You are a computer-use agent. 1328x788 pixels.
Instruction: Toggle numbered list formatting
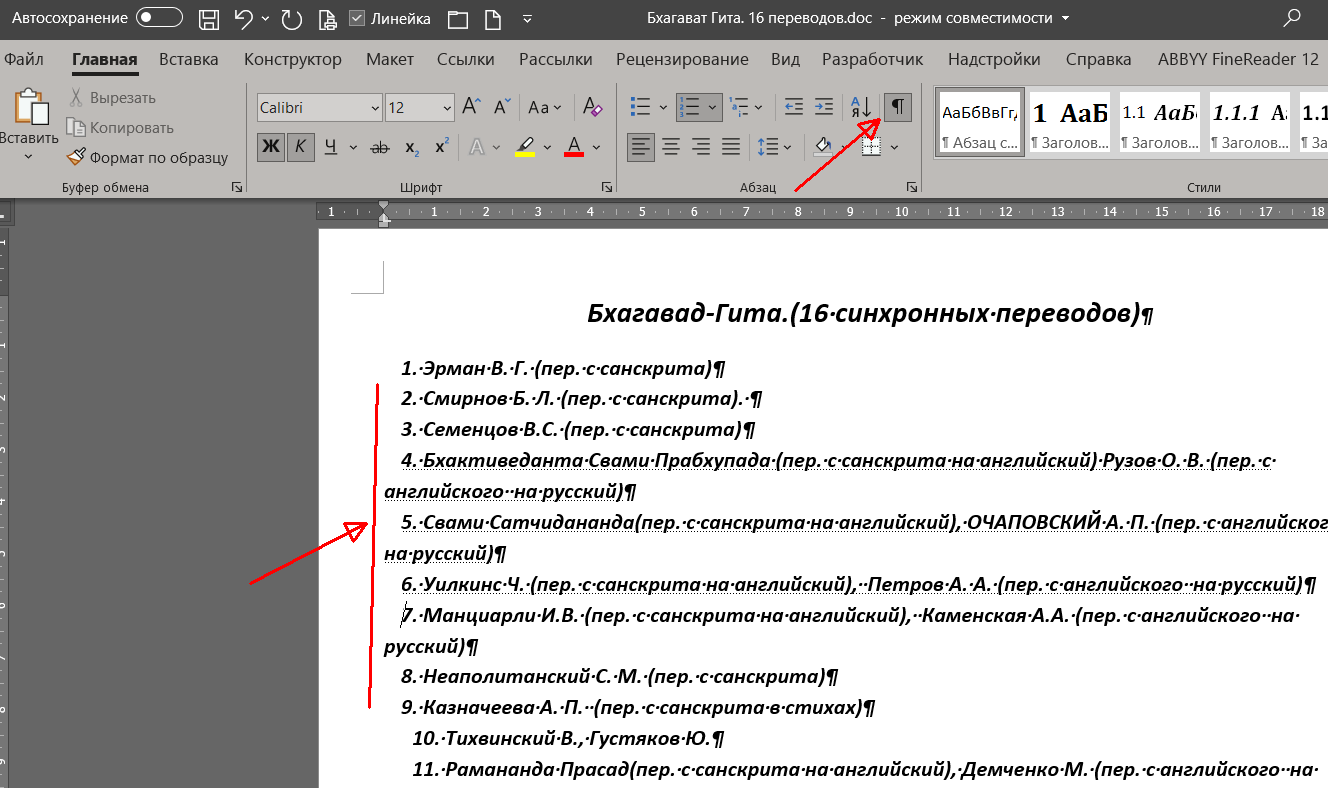[x=689, y=107]
